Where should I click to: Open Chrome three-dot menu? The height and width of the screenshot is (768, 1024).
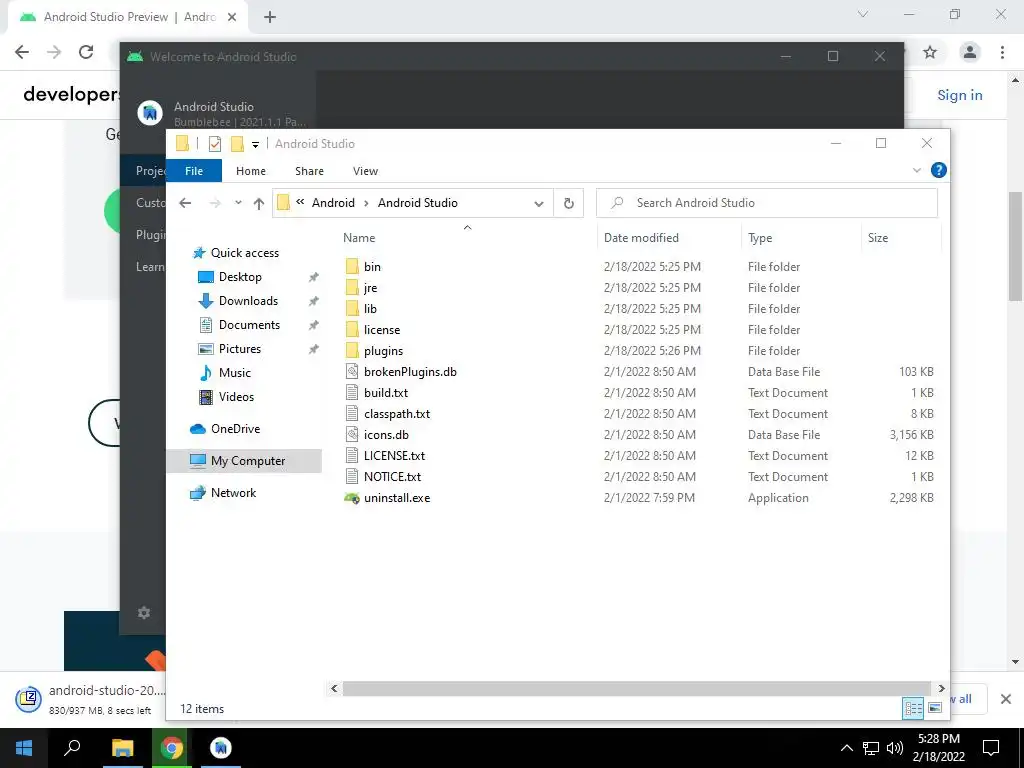(1002, 52)
